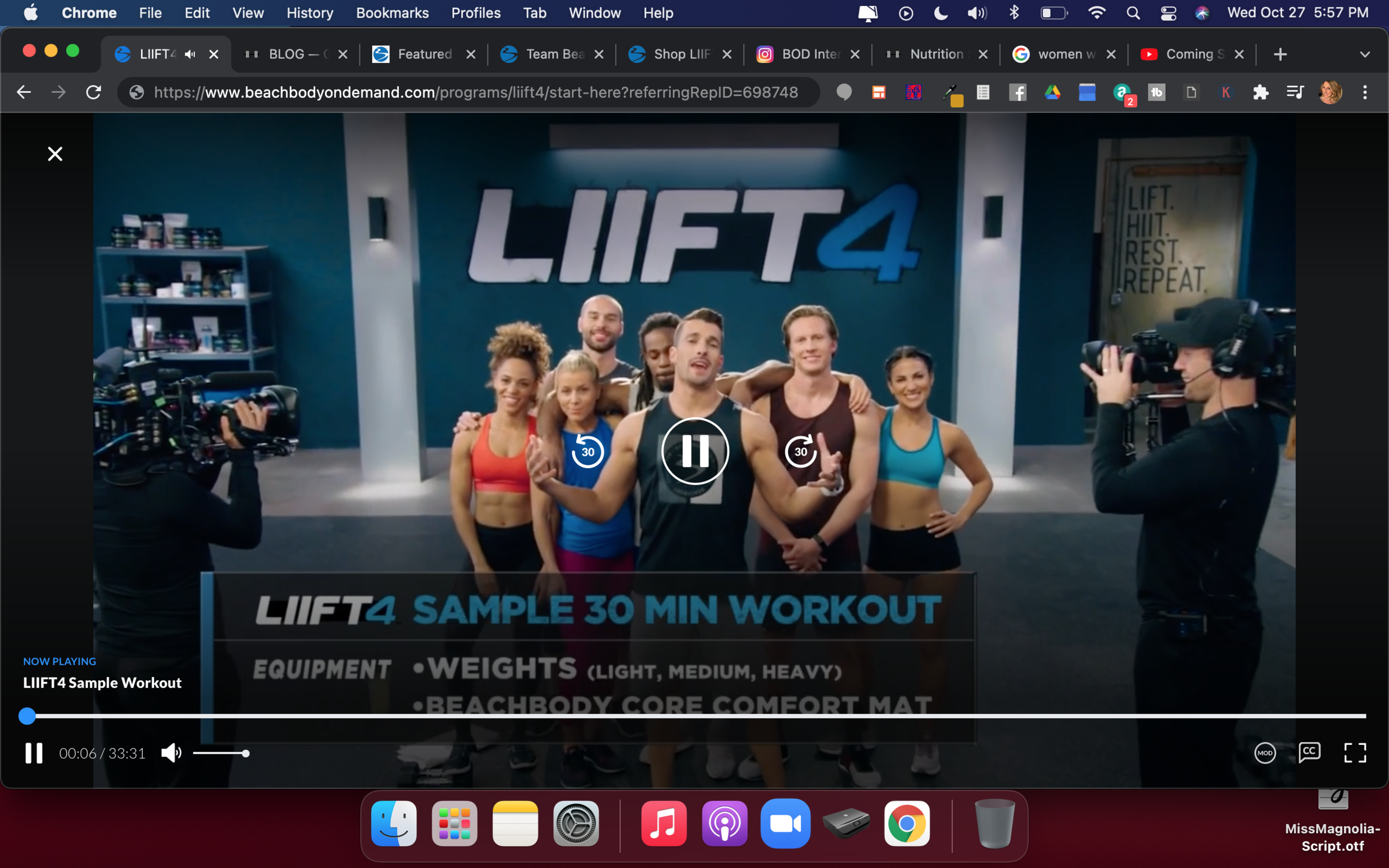Rewind video 30 seconds
Screen dimensions: 1389x868
coord(587,451)
